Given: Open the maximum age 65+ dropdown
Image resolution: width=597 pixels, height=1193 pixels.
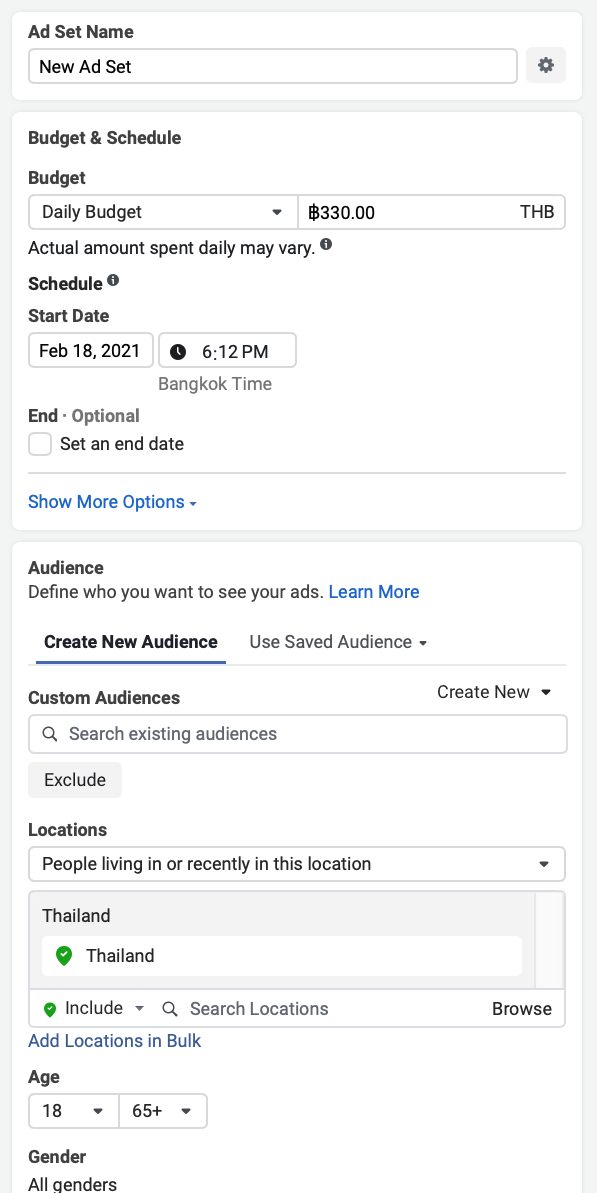Looking at the screenshot, I should pyautogui.click(x=163, y=1111).
